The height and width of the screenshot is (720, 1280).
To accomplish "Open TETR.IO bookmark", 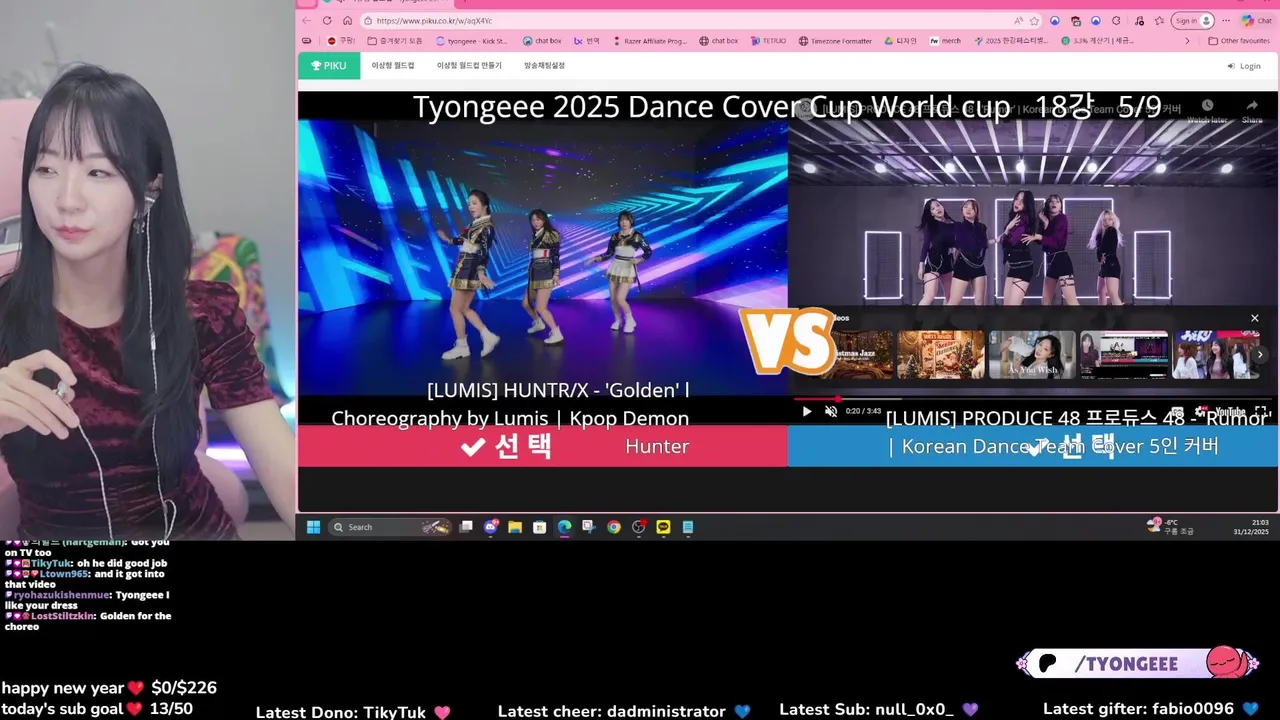I will pyautogui.click(x=768, y=41).
